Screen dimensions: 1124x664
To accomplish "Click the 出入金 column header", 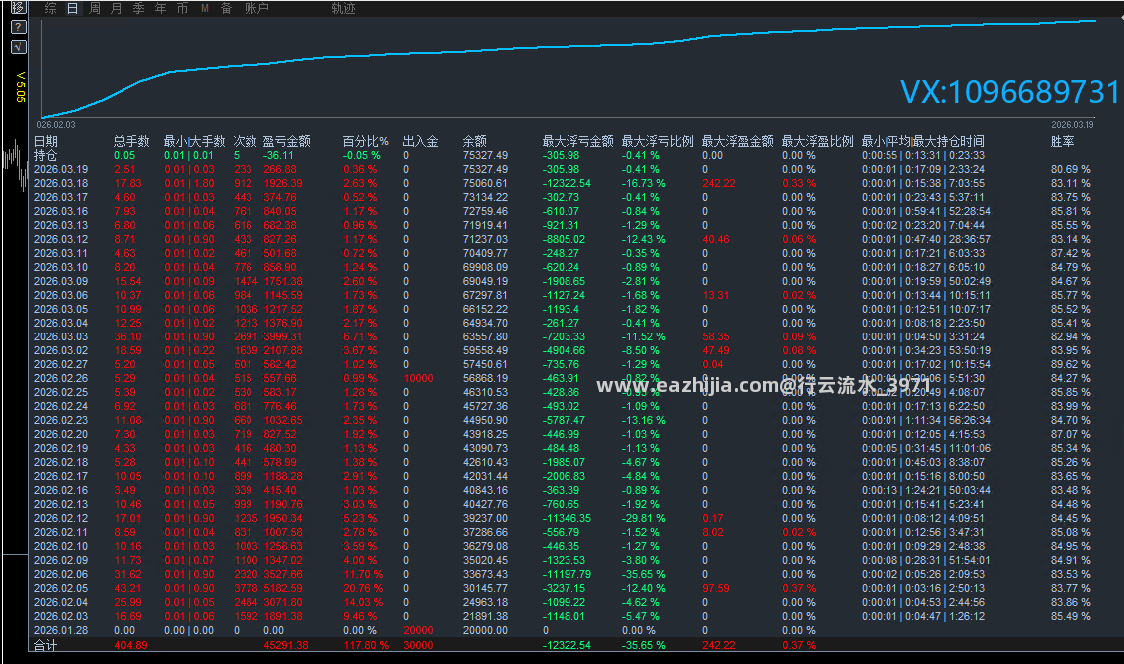I will (x=420, y=141).
